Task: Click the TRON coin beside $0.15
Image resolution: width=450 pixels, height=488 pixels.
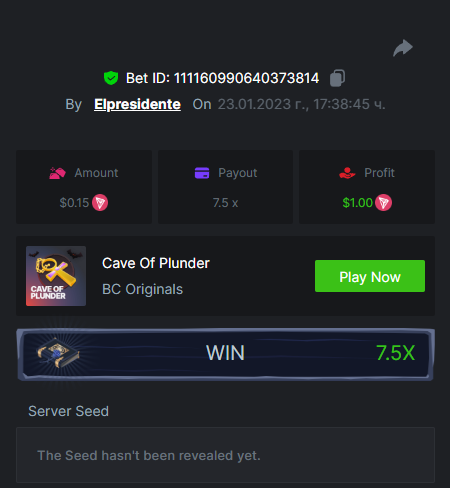Action: tap(100, 202)
